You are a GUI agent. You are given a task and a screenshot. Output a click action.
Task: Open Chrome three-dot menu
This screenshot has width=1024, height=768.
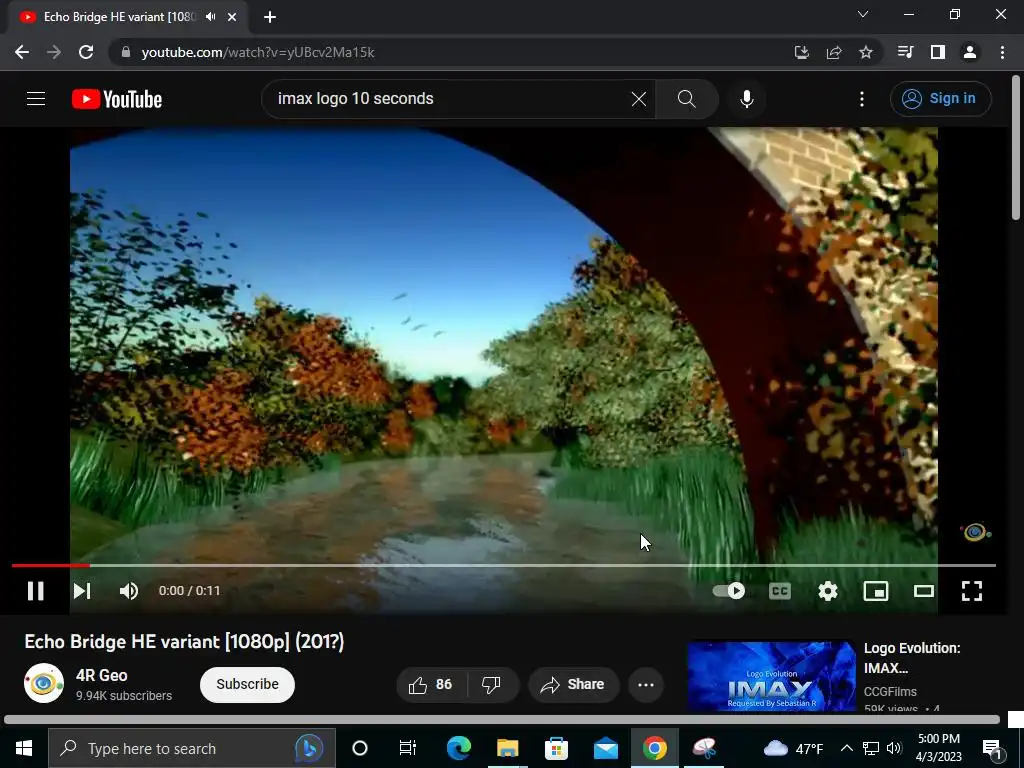point(1002,52)
